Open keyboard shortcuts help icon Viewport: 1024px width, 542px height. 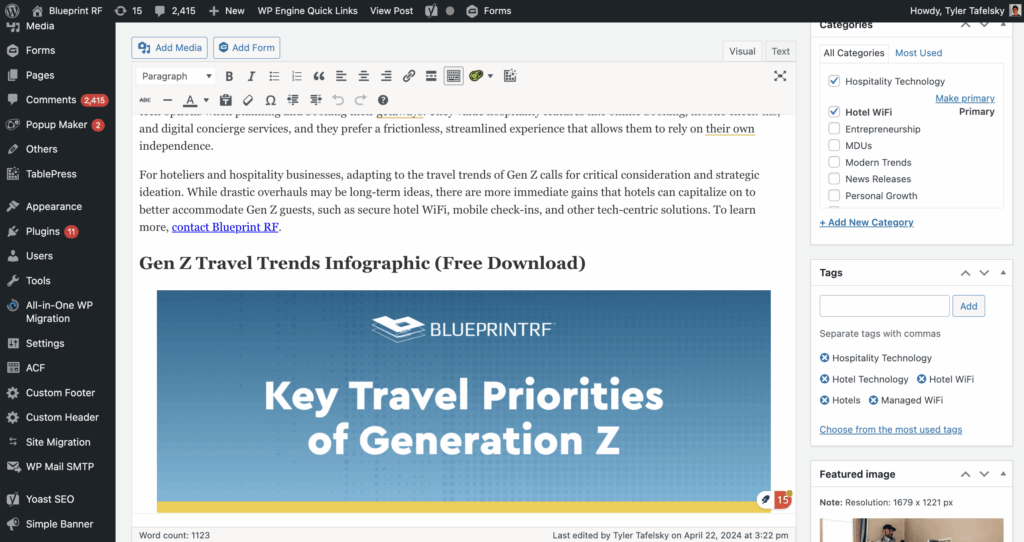point(383,100)
